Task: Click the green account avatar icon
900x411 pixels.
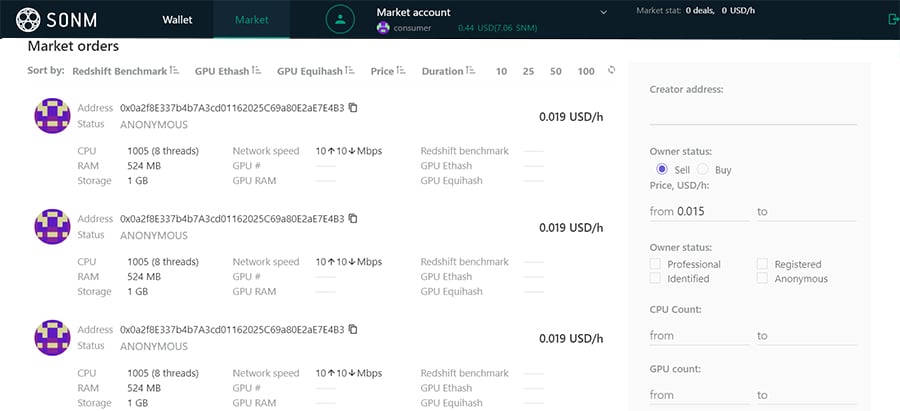Action: click(341, 19)
